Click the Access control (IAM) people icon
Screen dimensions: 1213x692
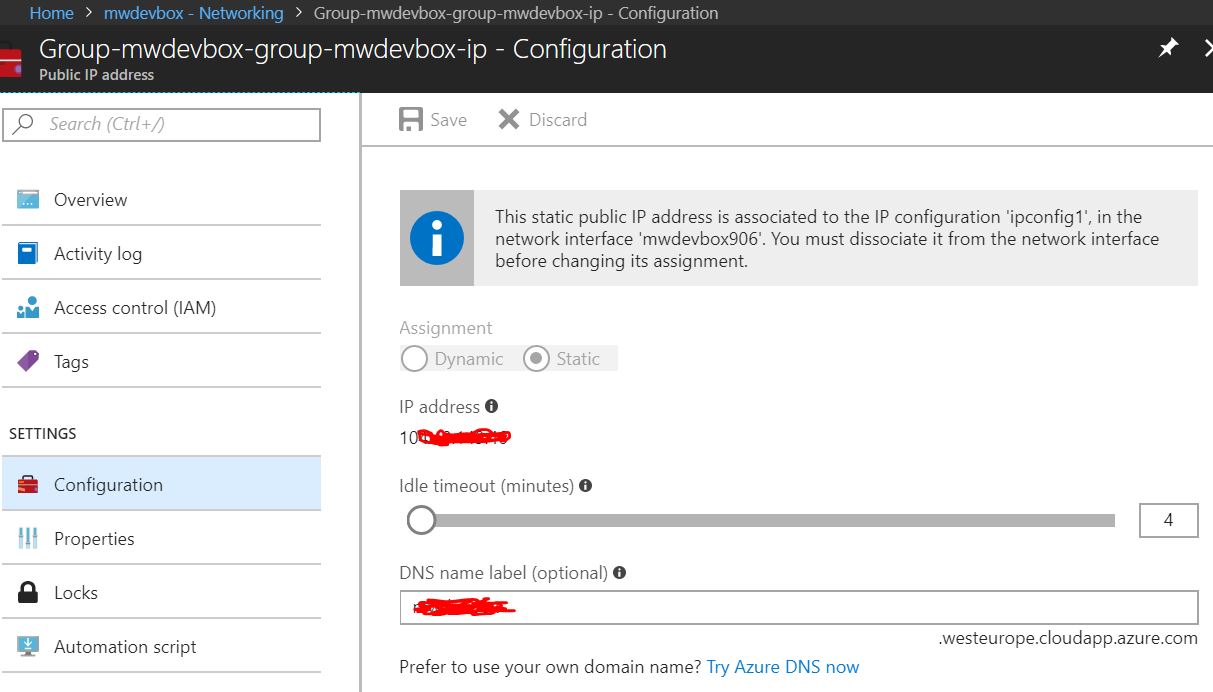click(28, 307)
